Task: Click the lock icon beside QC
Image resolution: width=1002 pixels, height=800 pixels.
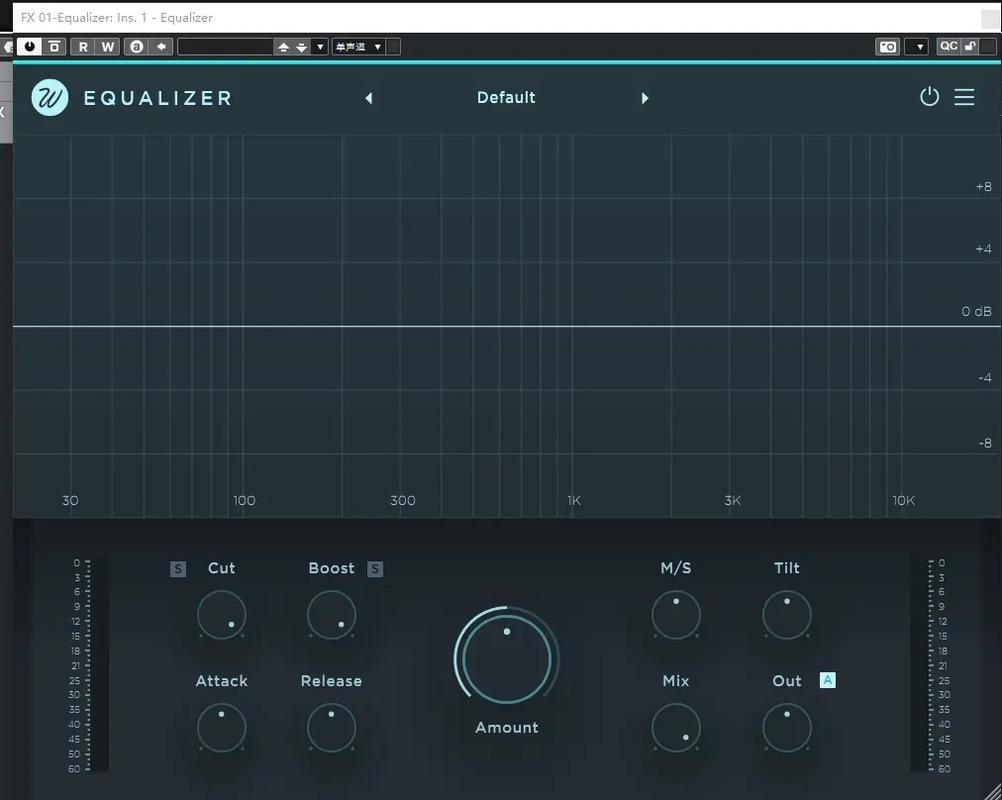Action: (970, 47)
